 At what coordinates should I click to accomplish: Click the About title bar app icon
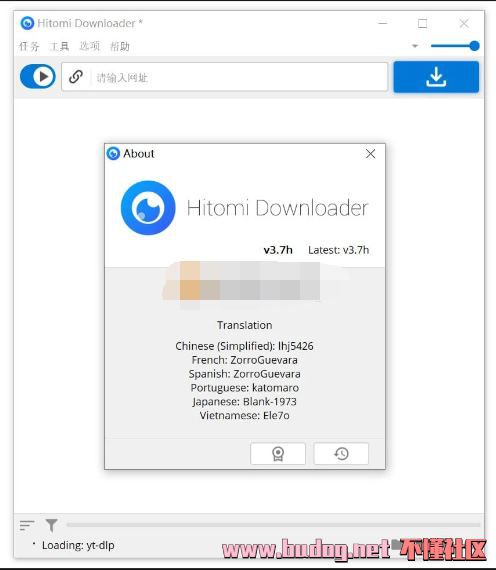(113, 153)
